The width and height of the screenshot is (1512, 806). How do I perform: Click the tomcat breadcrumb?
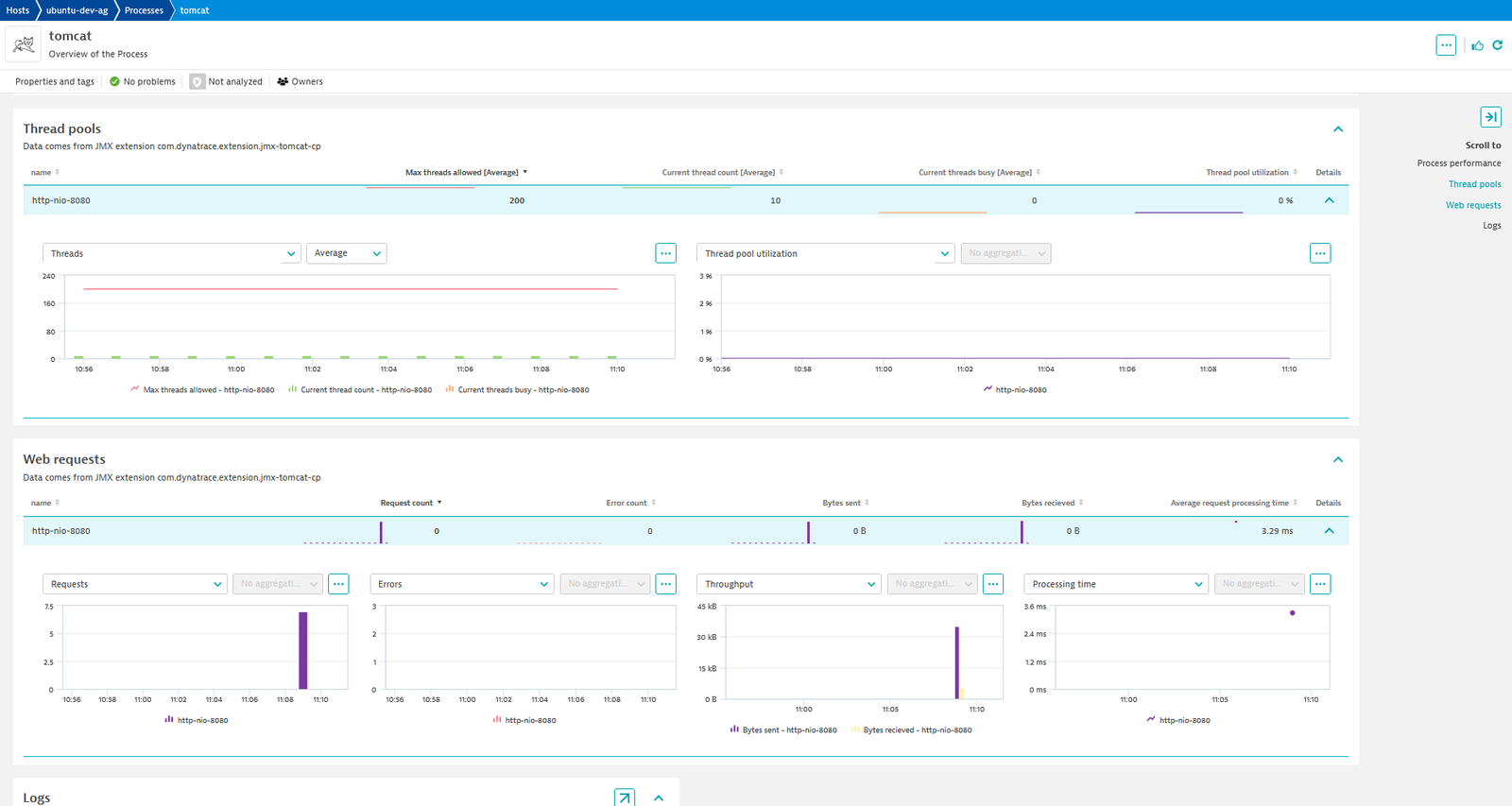tap(195, 10)
